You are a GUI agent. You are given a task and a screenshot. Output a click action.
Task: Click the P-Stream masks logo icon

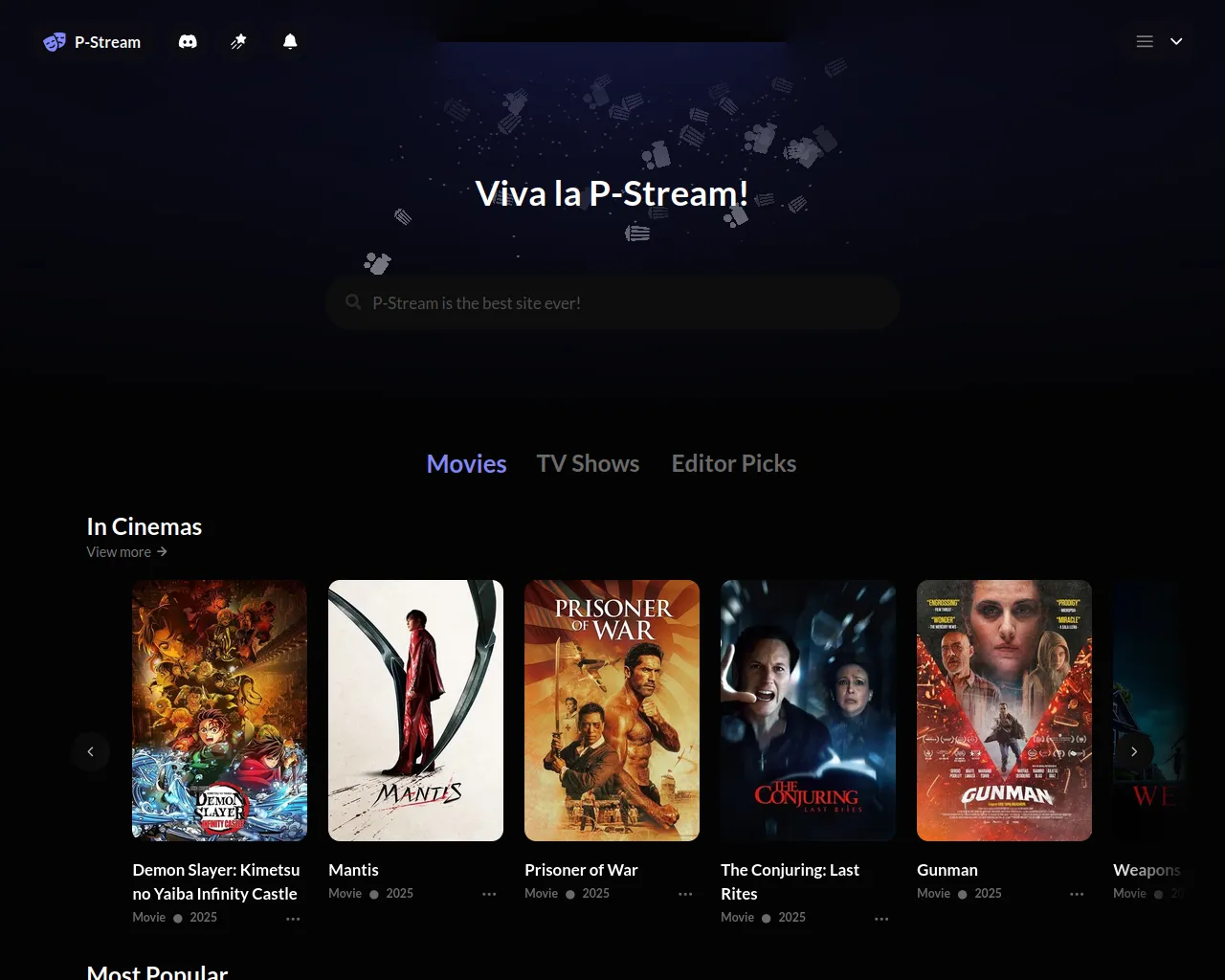pyautogui.click(x=55, y=42)
